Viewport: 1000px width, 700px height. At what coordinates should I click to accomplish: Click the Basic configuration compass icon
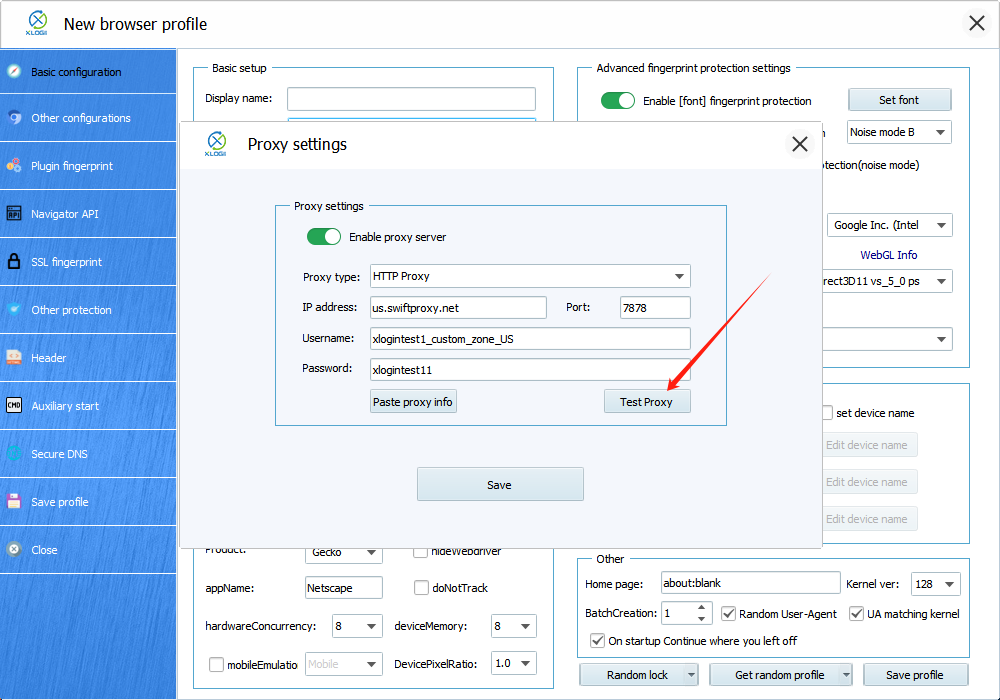pos(14,71)
